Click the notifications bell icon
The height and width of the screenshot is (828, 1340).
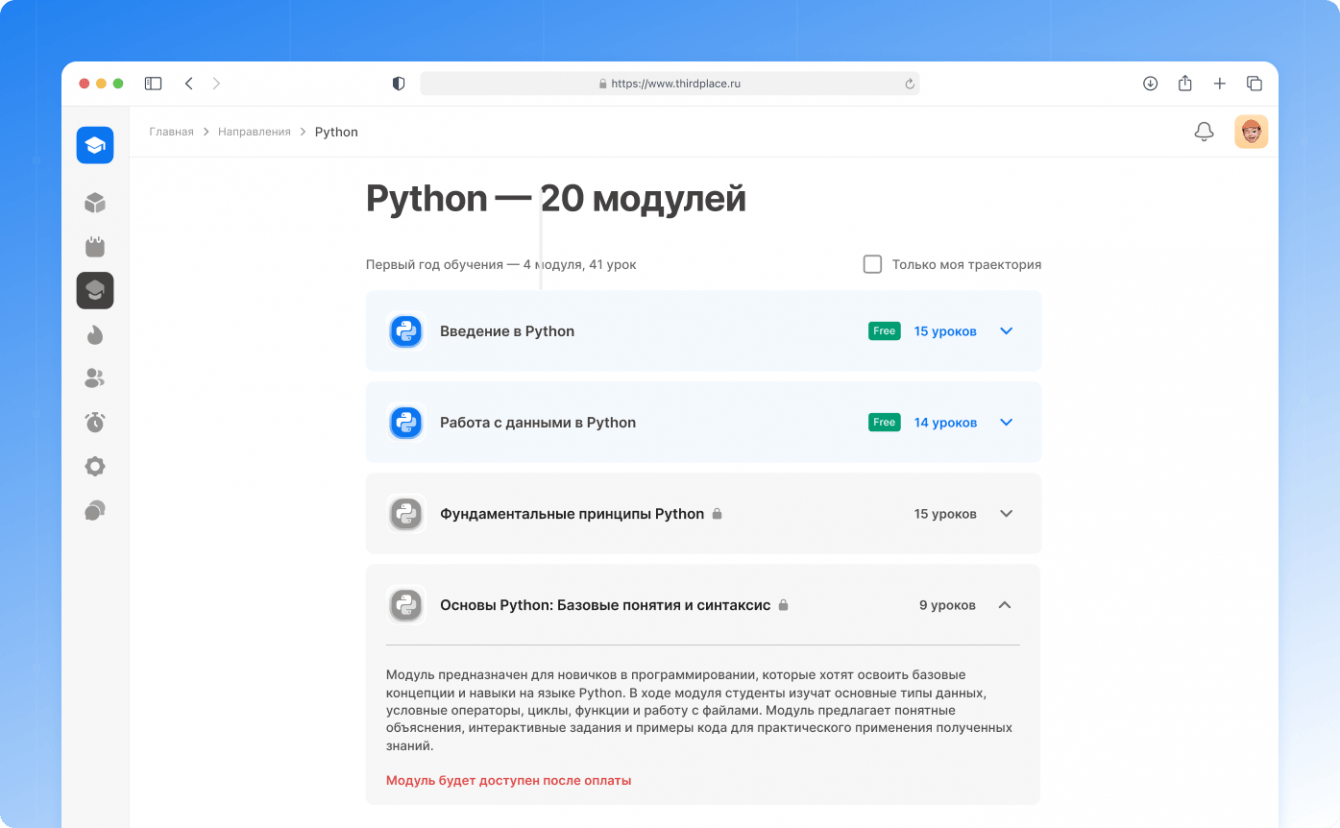click(x=1204, y=132)
